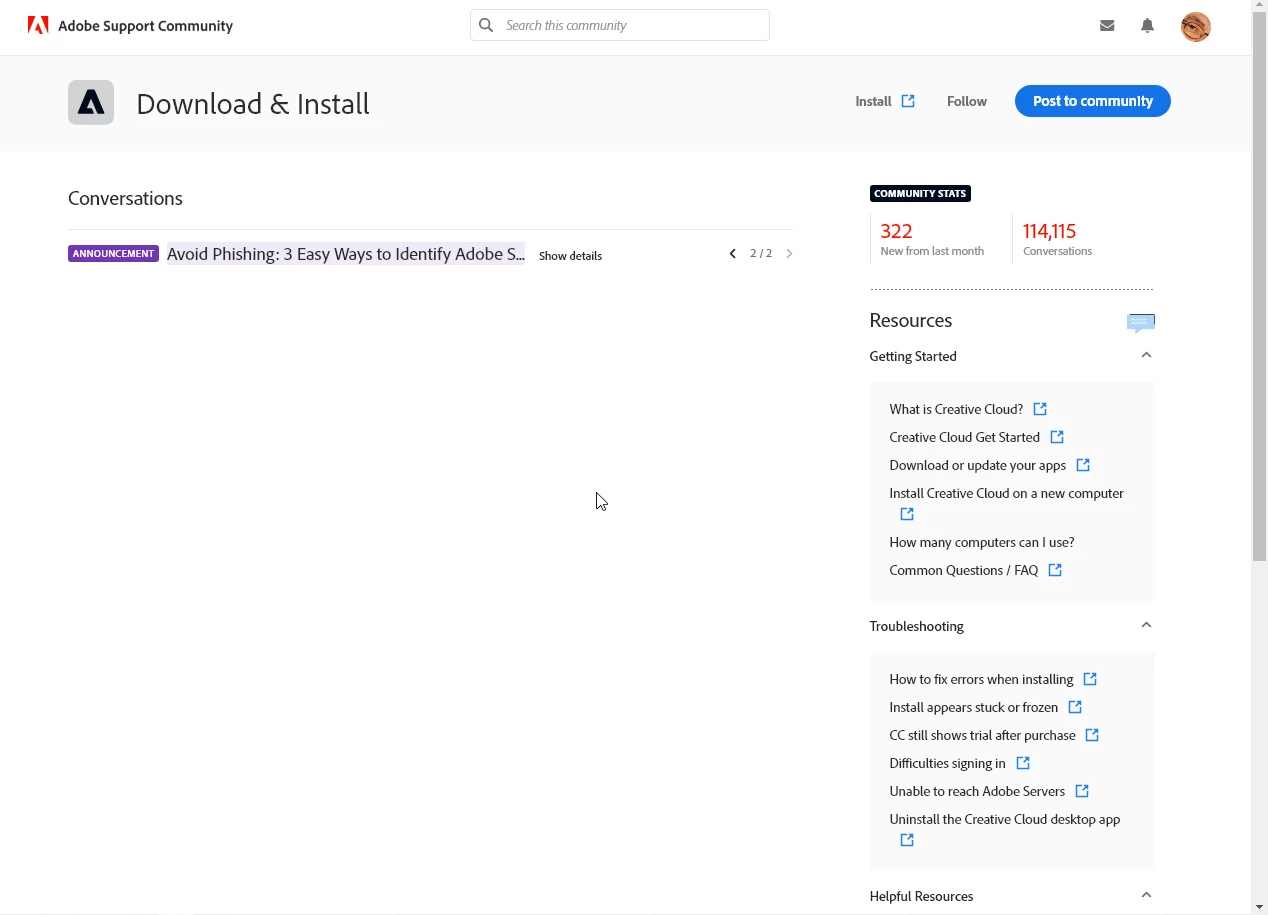Viewport: 1268px width, 915px height.
Task: Click the Resources chat bubble icon
Action: pos(1141,322)
